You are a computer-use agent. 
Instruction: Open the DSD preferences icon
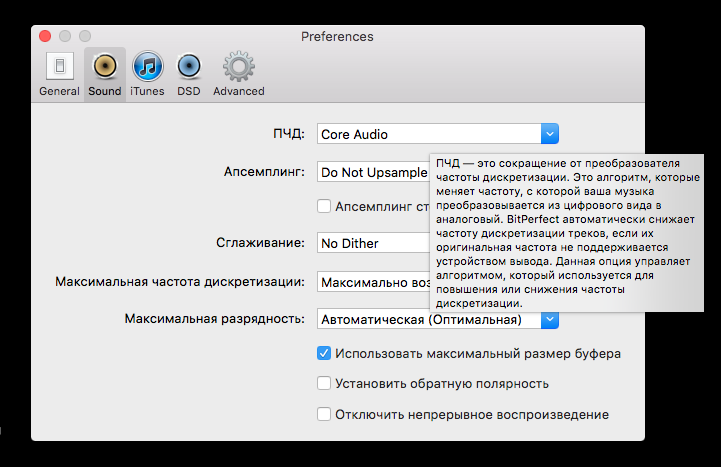click(189, 67)
